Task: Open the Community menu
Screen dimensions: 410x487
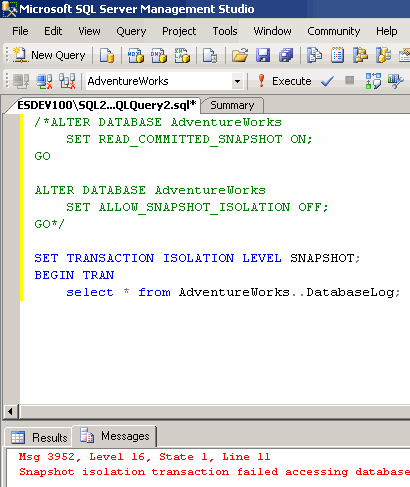Action: click(x=334, y=31)
